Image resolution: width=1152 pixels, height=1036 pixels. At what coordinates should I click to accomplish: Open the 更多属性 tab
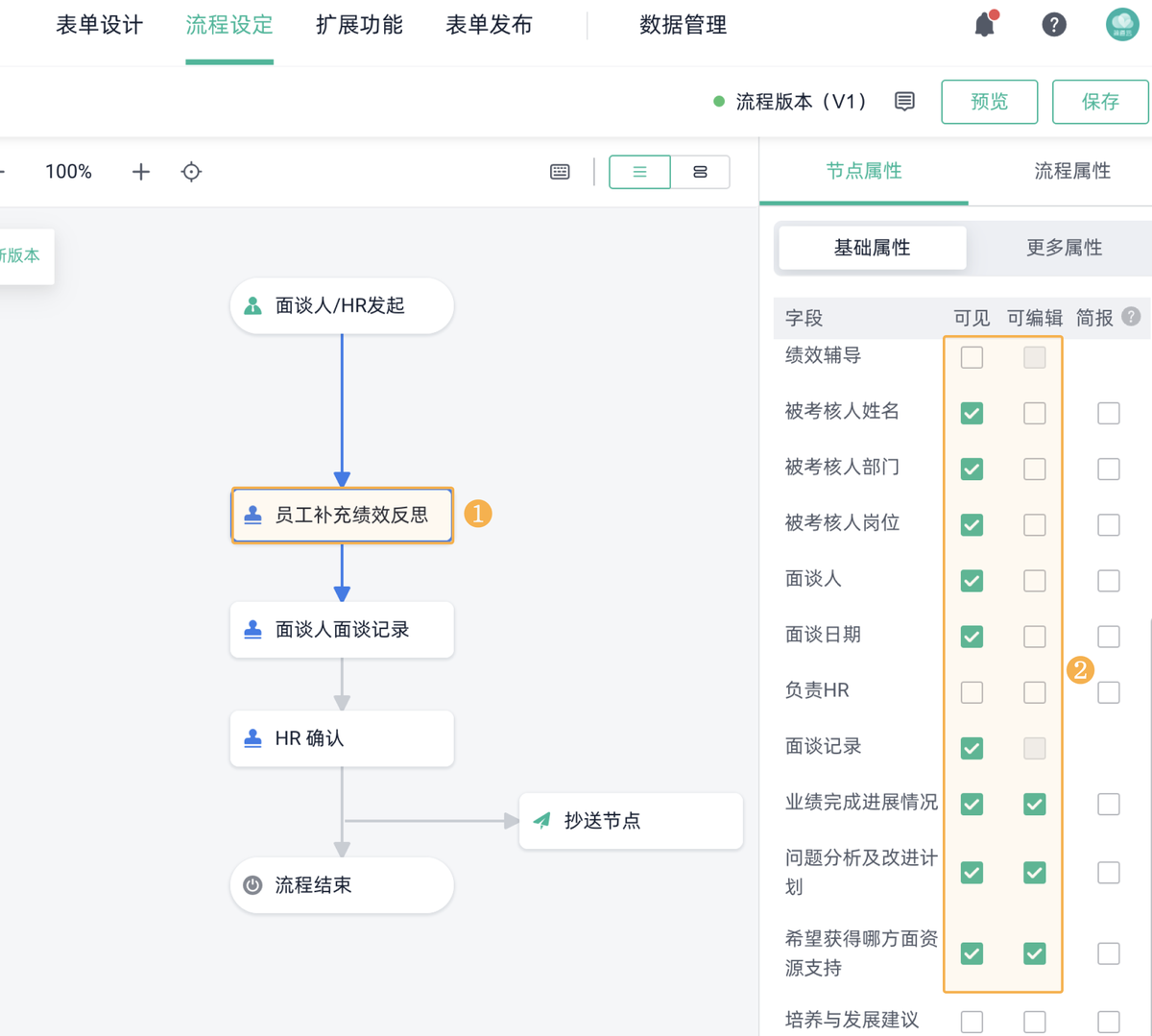pos(1064,248)
